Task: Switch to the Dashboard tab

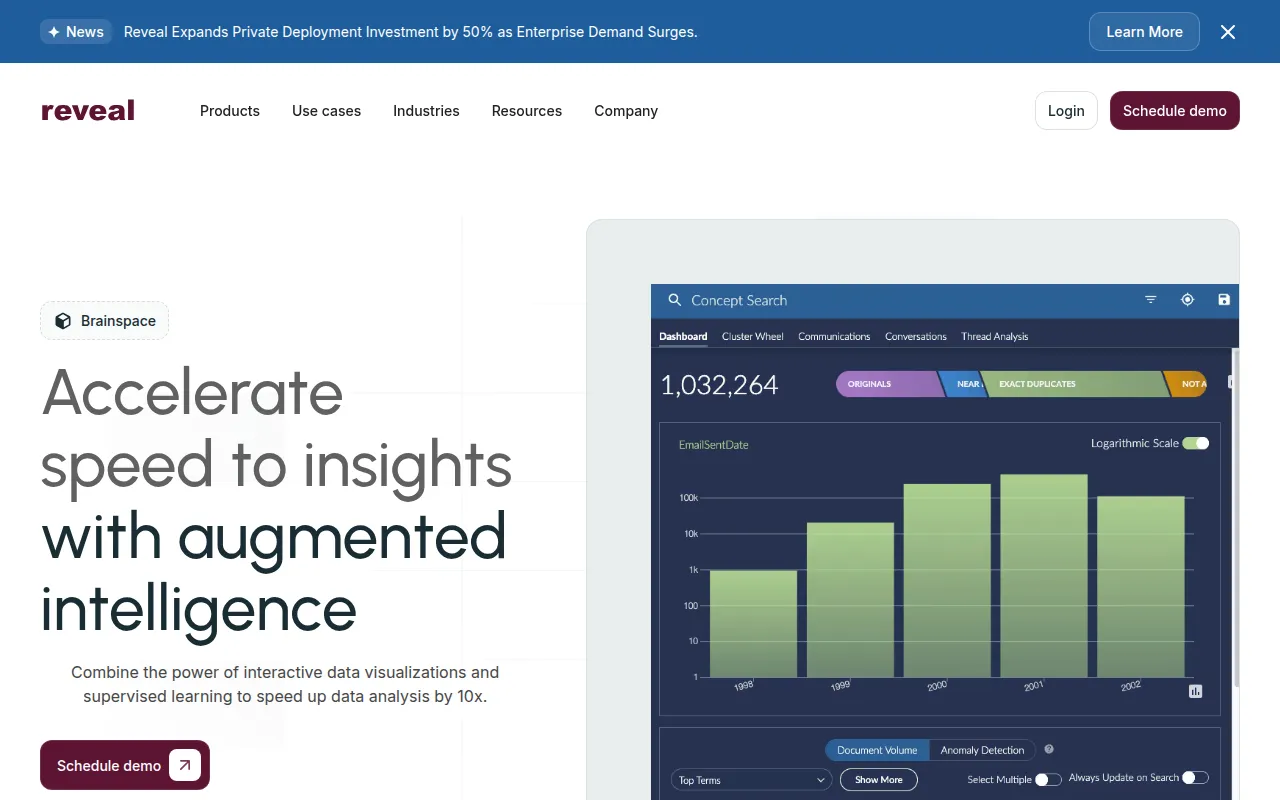Action: [683, 336]
